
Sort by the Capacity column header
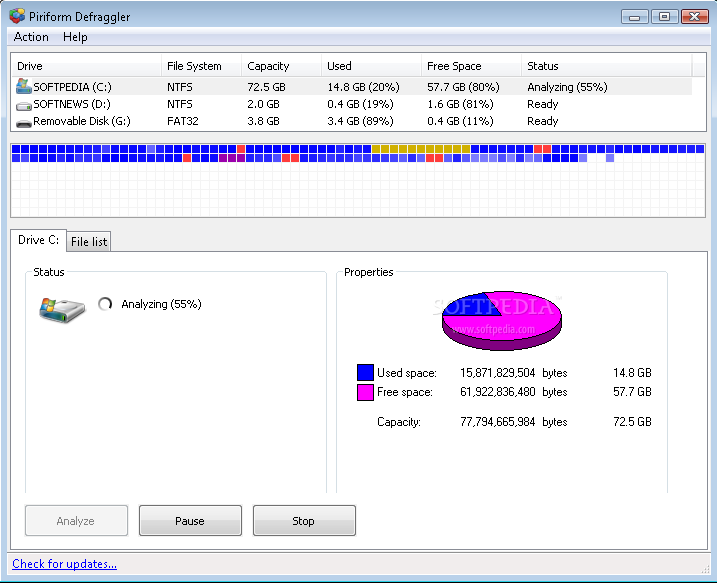pyautogui.click(x=281, y=66)
